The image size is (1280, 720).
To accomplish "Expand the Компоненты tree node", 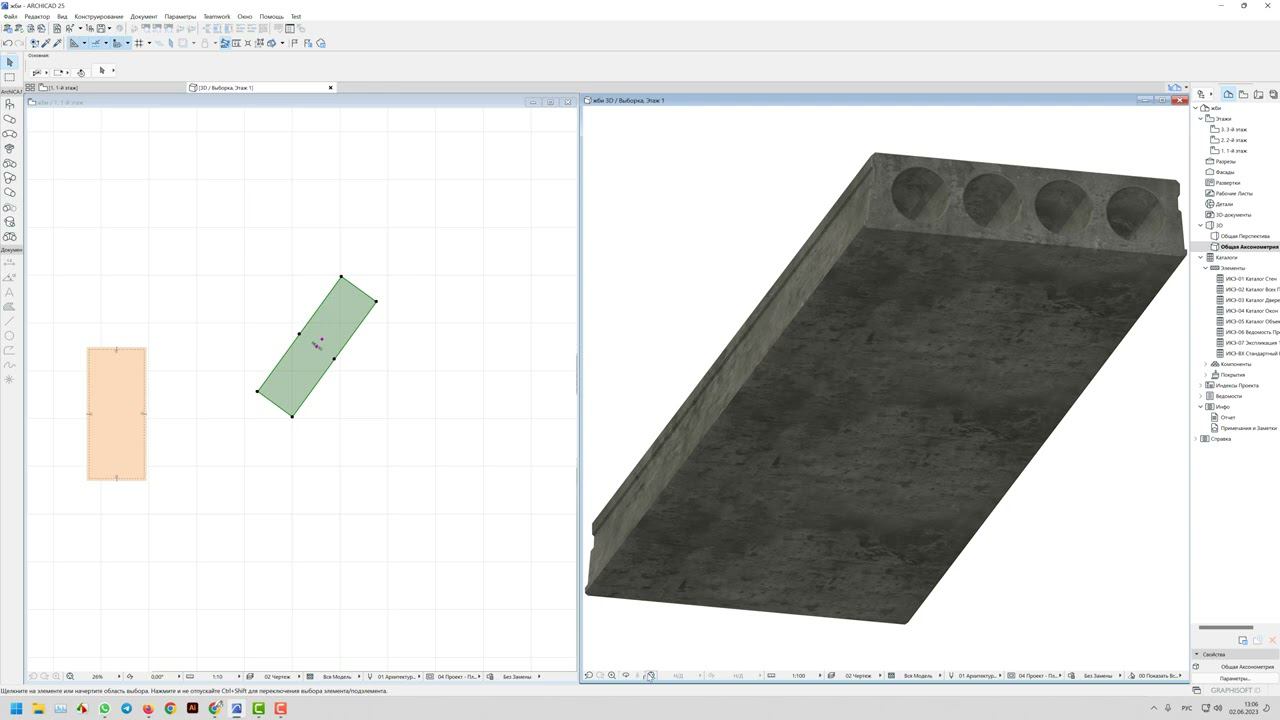I will point(1206,364).
